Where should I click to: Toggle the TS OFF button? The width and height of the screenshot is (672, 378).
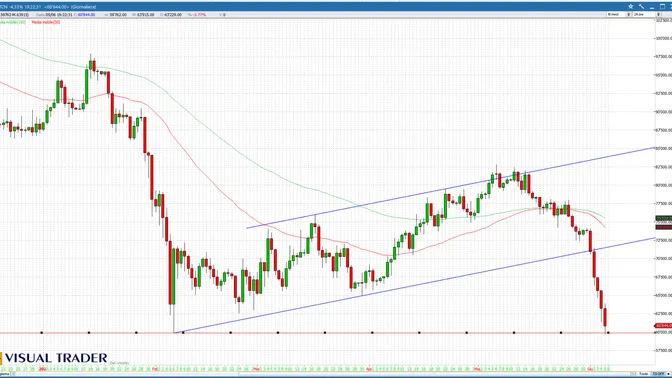(x=657, y=374)
